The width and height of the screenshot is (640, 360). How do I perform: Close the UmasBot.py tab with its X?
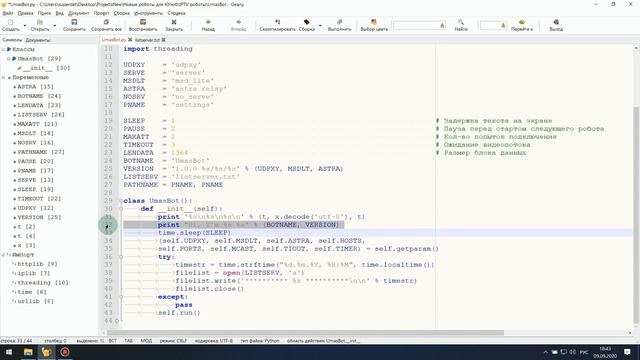tap(130, 40)
